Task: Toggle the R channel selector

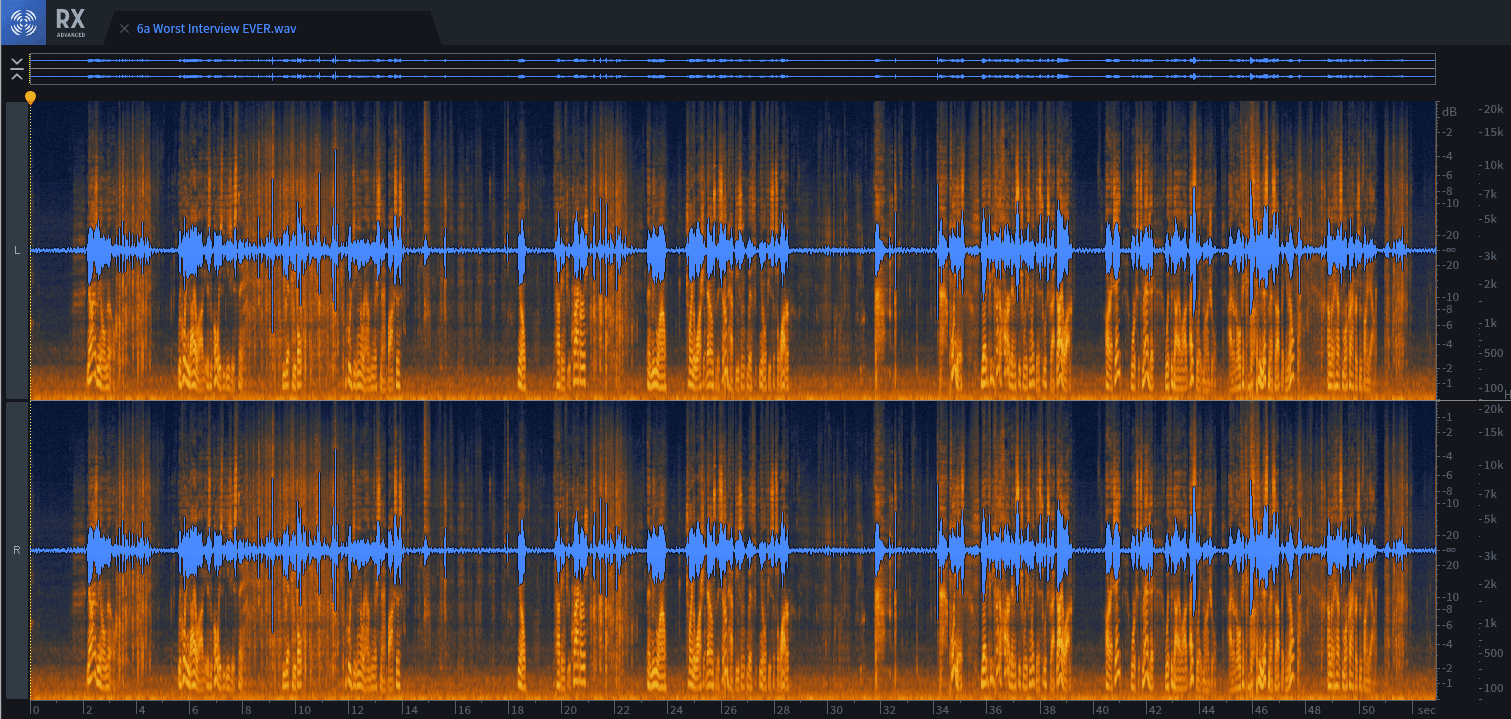Action: coord(17,551)
